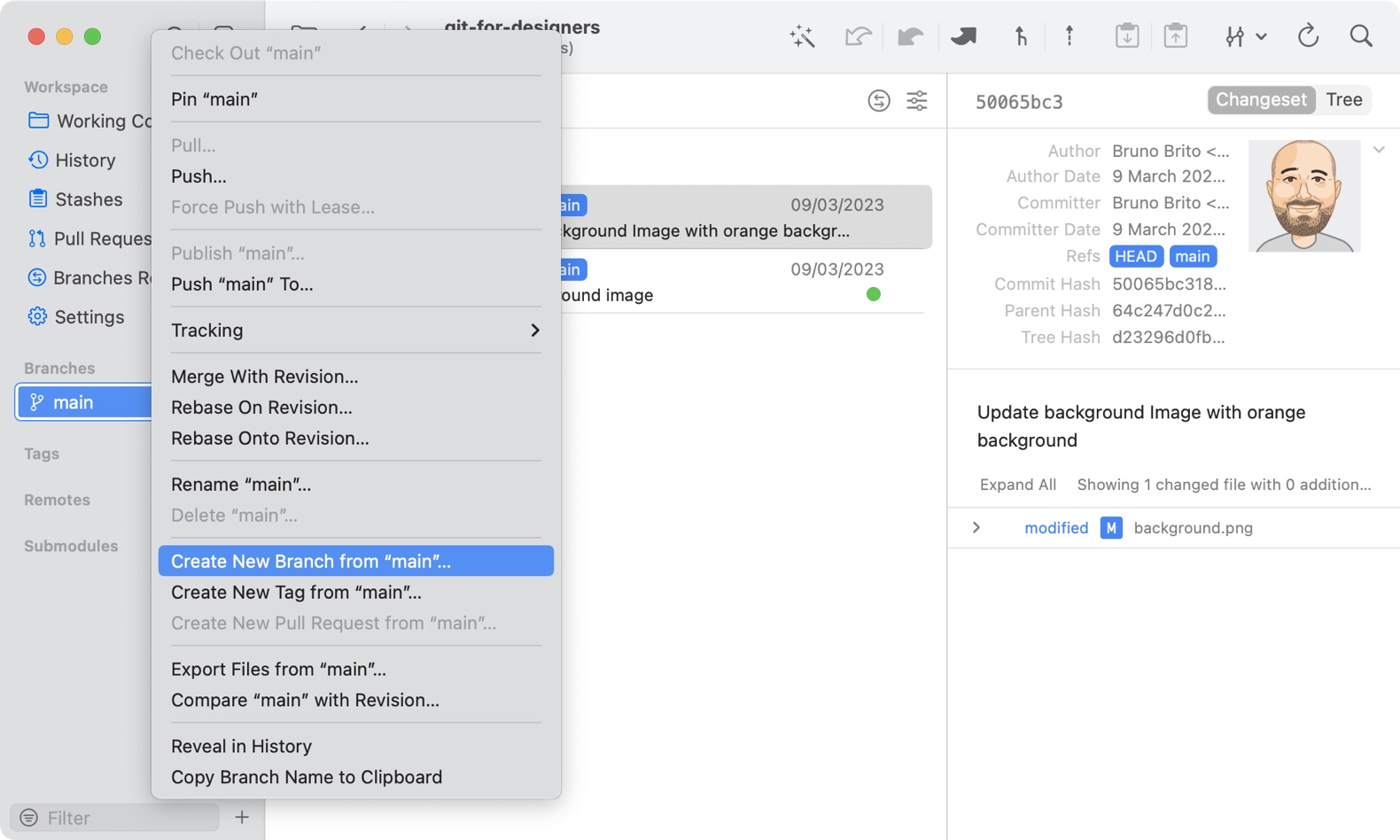Click the Expand All link

click(1017, 485)
